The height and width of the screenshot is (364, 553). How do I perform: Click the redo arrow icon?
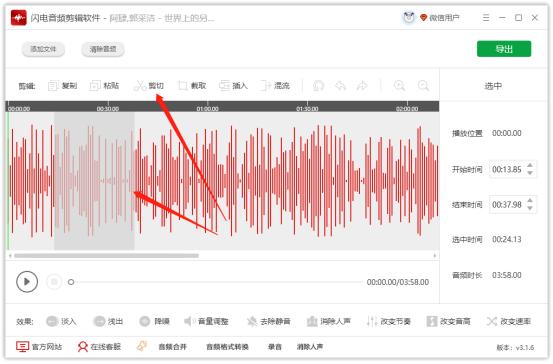click(362, 86)
